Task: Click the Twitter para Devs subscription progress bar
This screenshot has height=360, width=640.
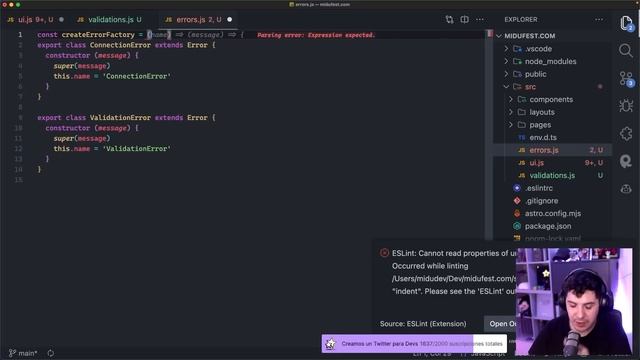Action: (x=414, y=344)
